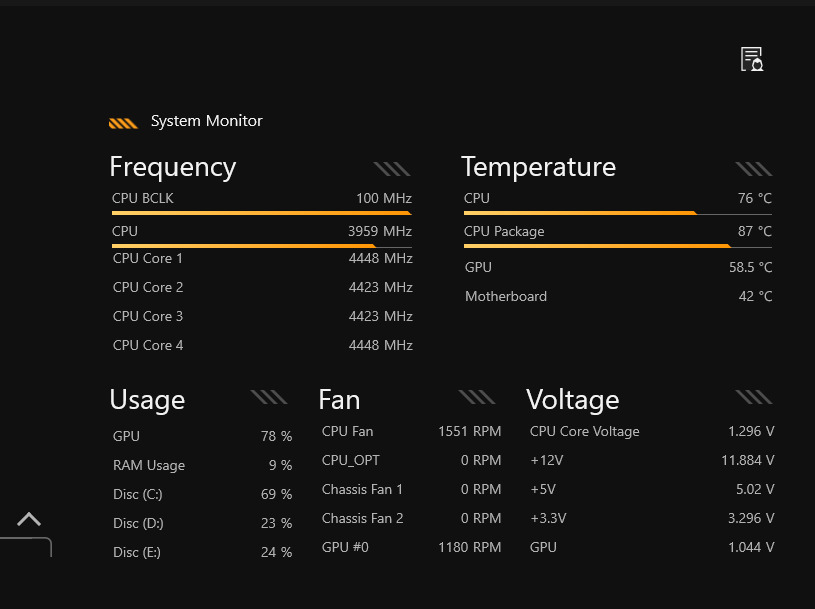
Task: Click the CPU Fan RPM row
Action: pyautogui.click(x=411, y=431)
